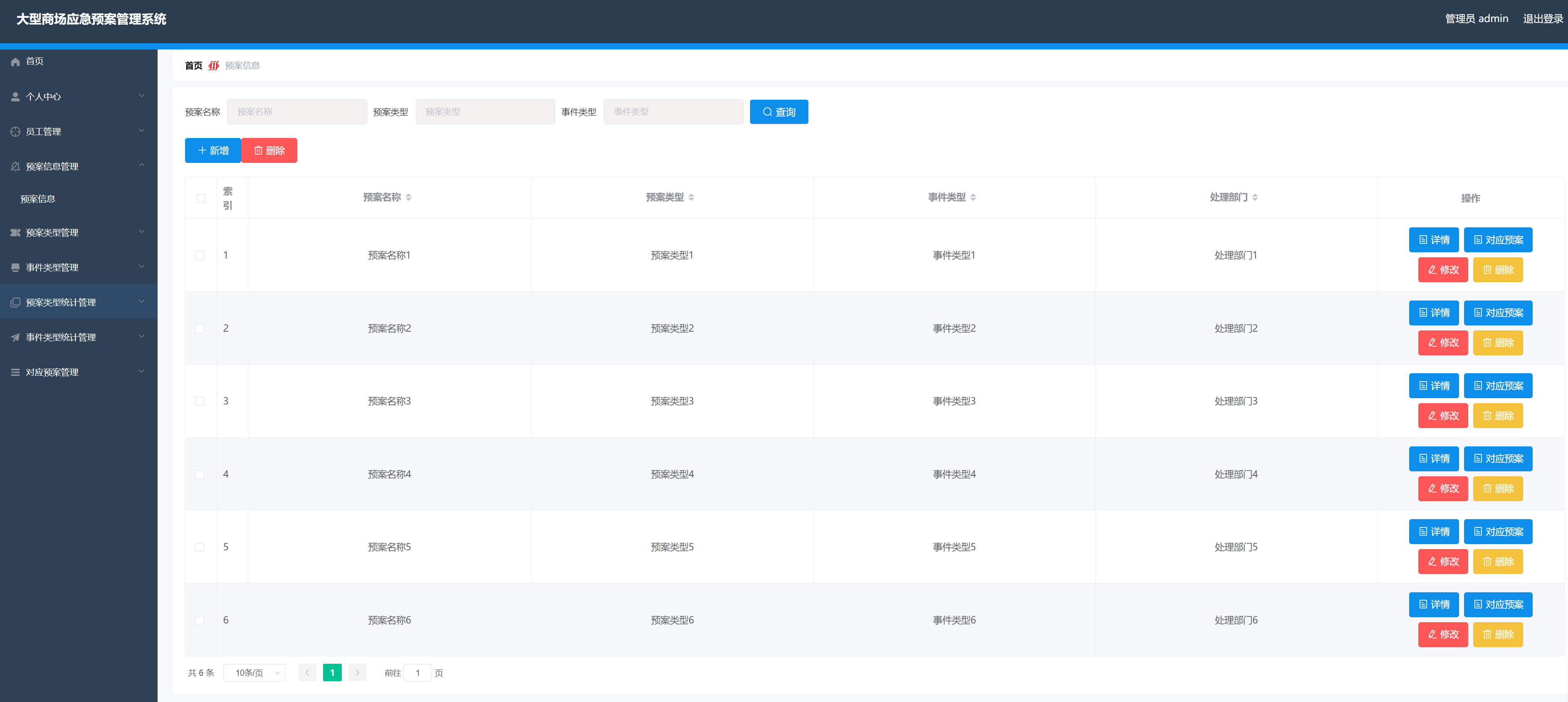
Task: Sort by 预案名称 column arrows
Action: pyautogui.click(x=408, y=197)
